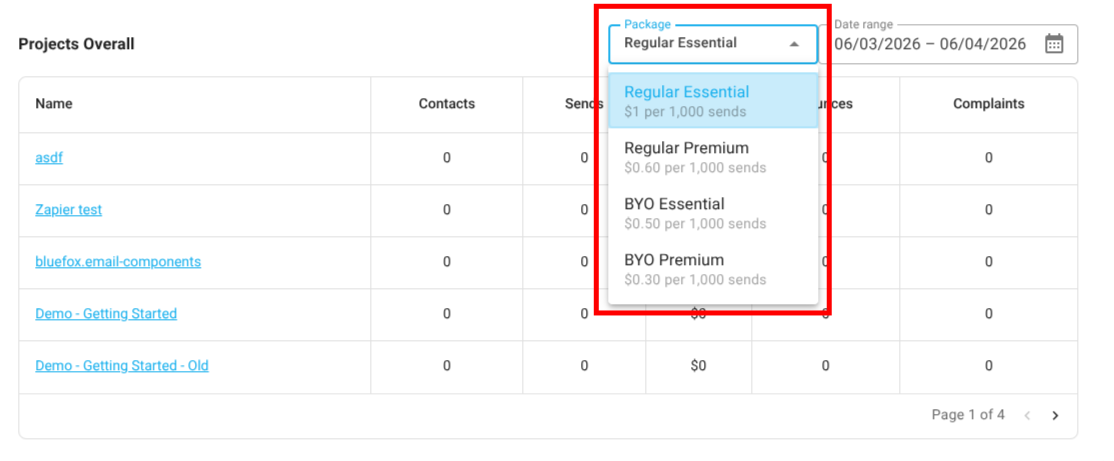Click the Package select field
Viewport: 1114px width, 461px height.
click(x=700, y=44)
